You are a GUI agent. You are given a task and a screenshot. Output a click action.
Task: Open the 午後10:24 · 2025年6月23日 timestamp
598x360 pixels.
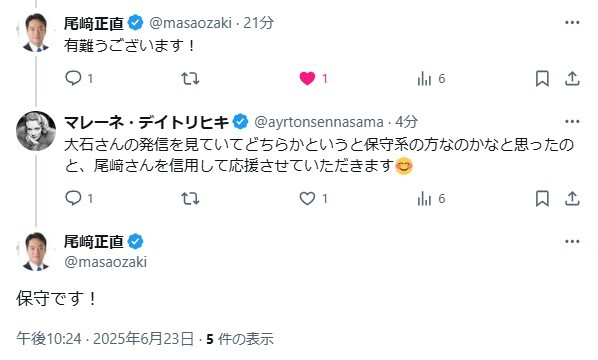[x=105, y=339]
